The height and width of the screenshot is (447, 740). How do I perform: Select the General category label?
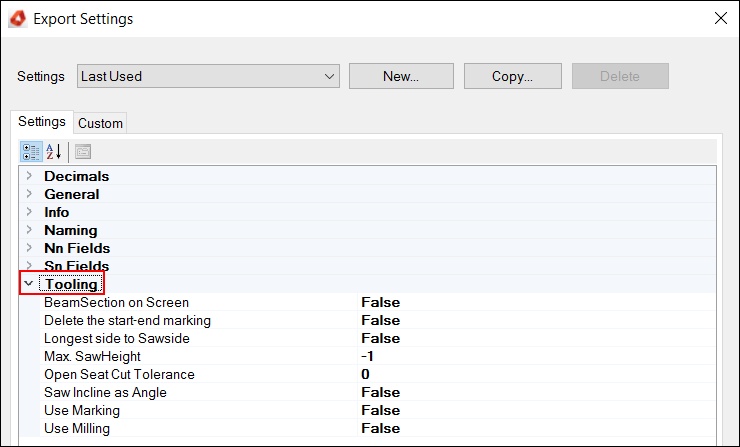click(x=72, y=194)
